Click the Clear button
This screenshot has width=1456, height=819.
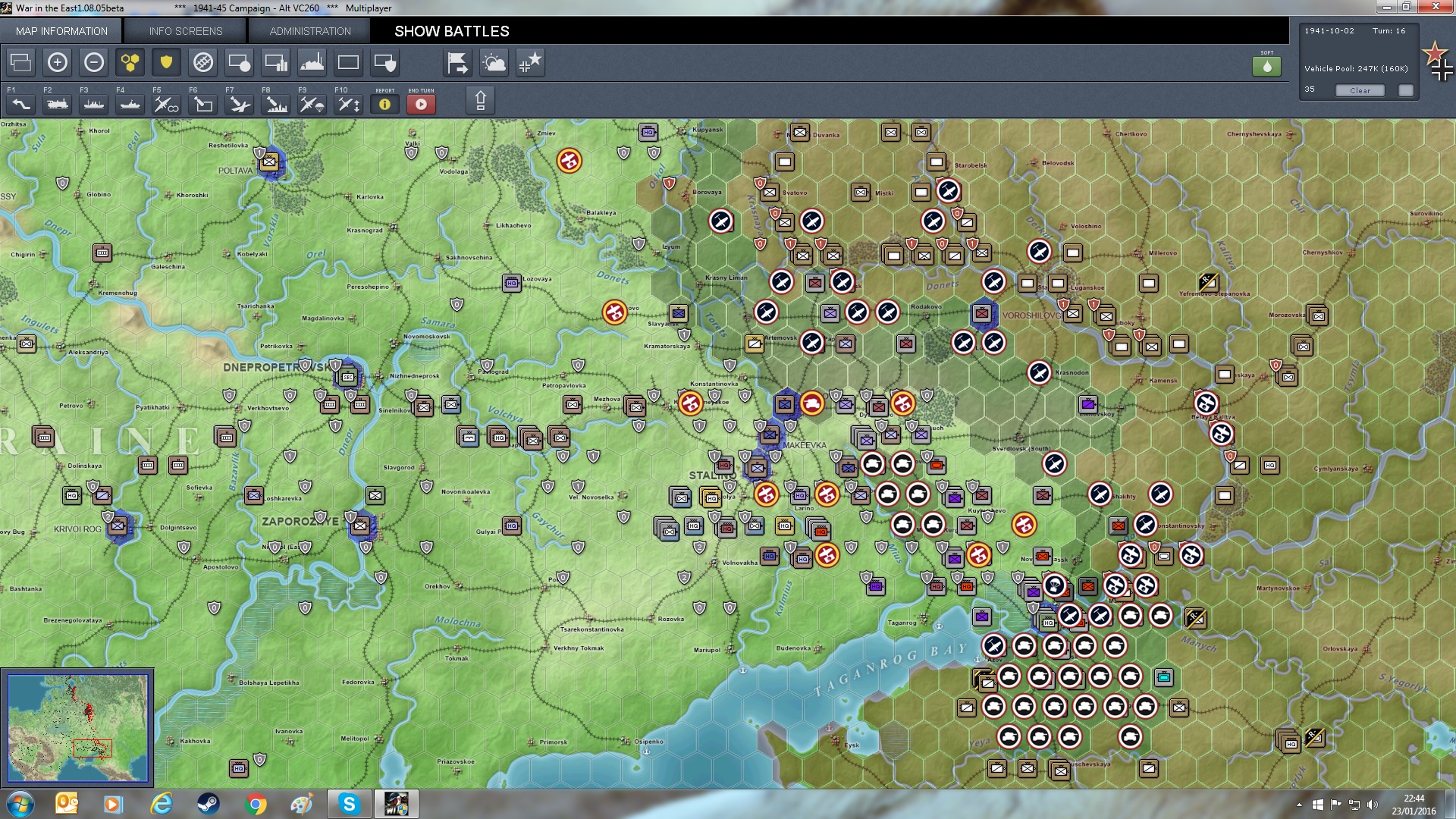click(x=1360, y=90)
